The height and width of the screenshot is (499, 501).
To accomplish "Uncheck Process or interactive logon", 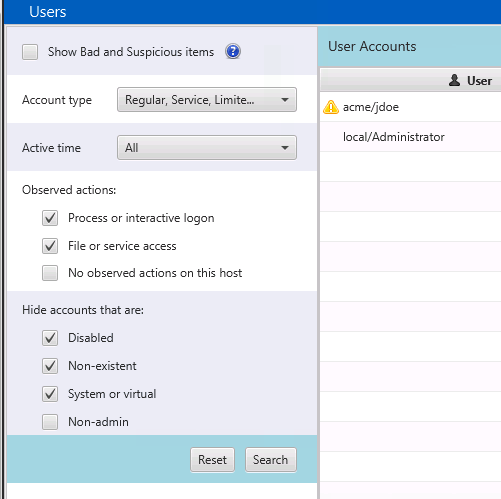I will point(50,218).
